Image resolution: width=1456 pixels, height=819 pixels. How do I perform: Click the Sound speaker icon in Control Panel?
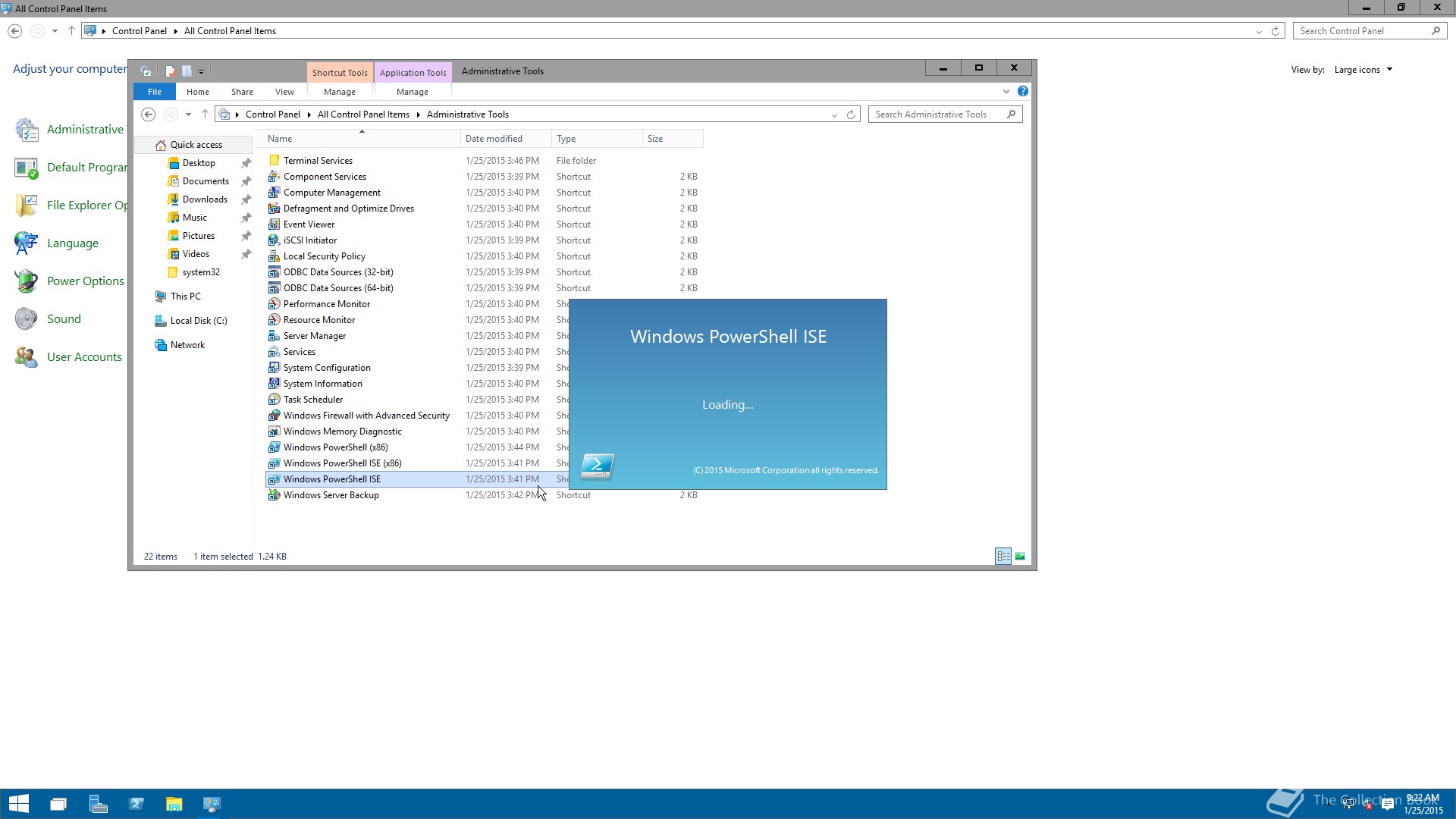(x=26, y=319)
